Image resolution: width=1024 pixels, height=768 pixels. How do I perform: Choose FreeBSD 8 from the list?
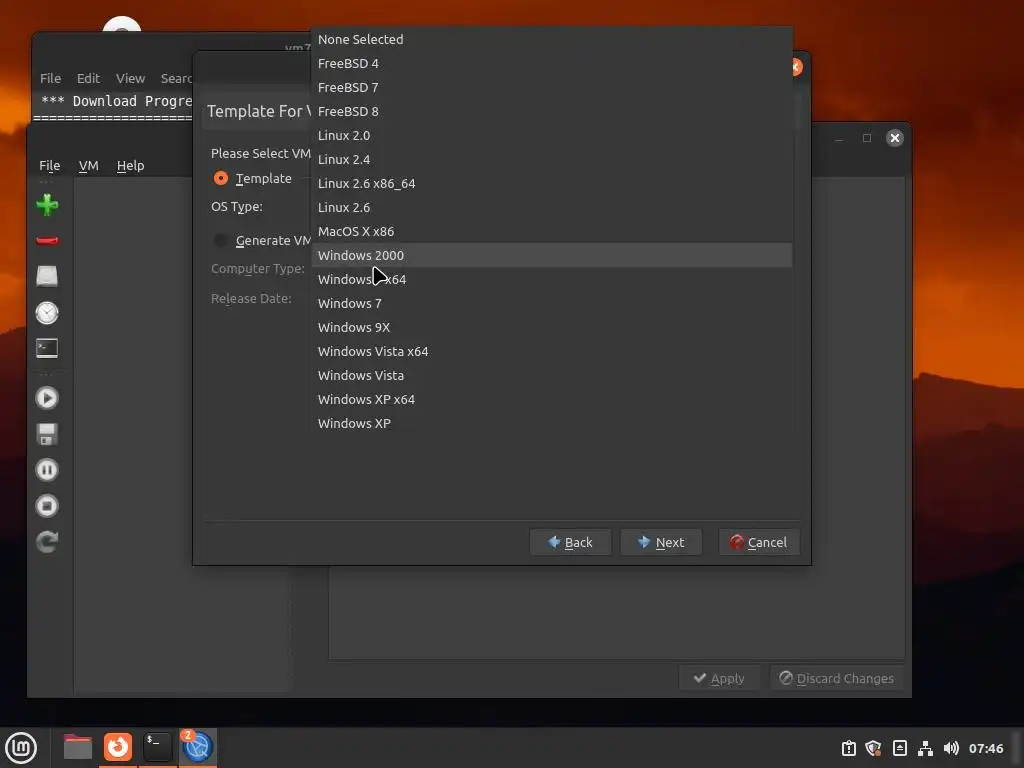tap(552, 112)
